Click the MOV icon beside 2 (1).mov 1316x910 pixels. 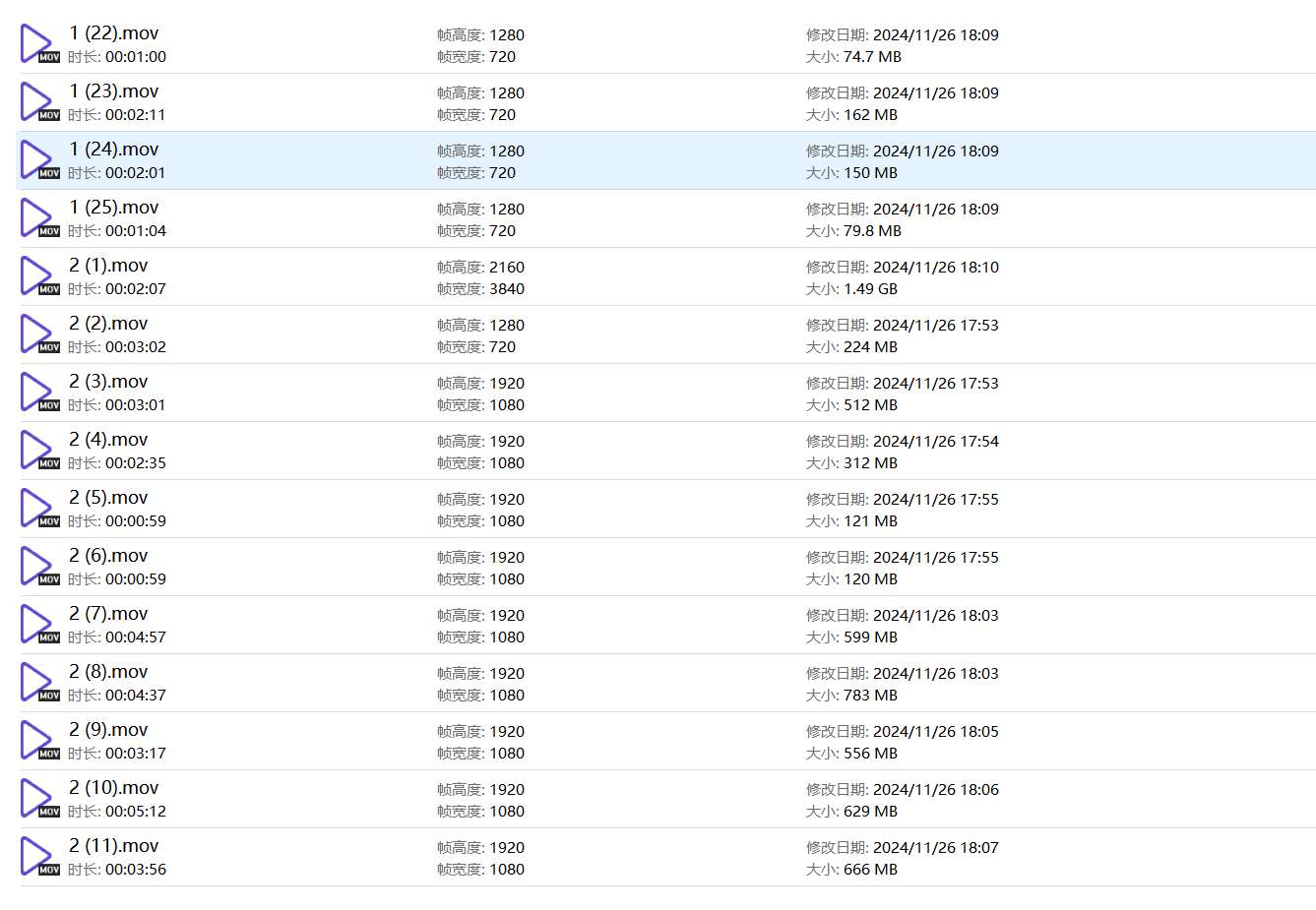[x=38, y=276]
